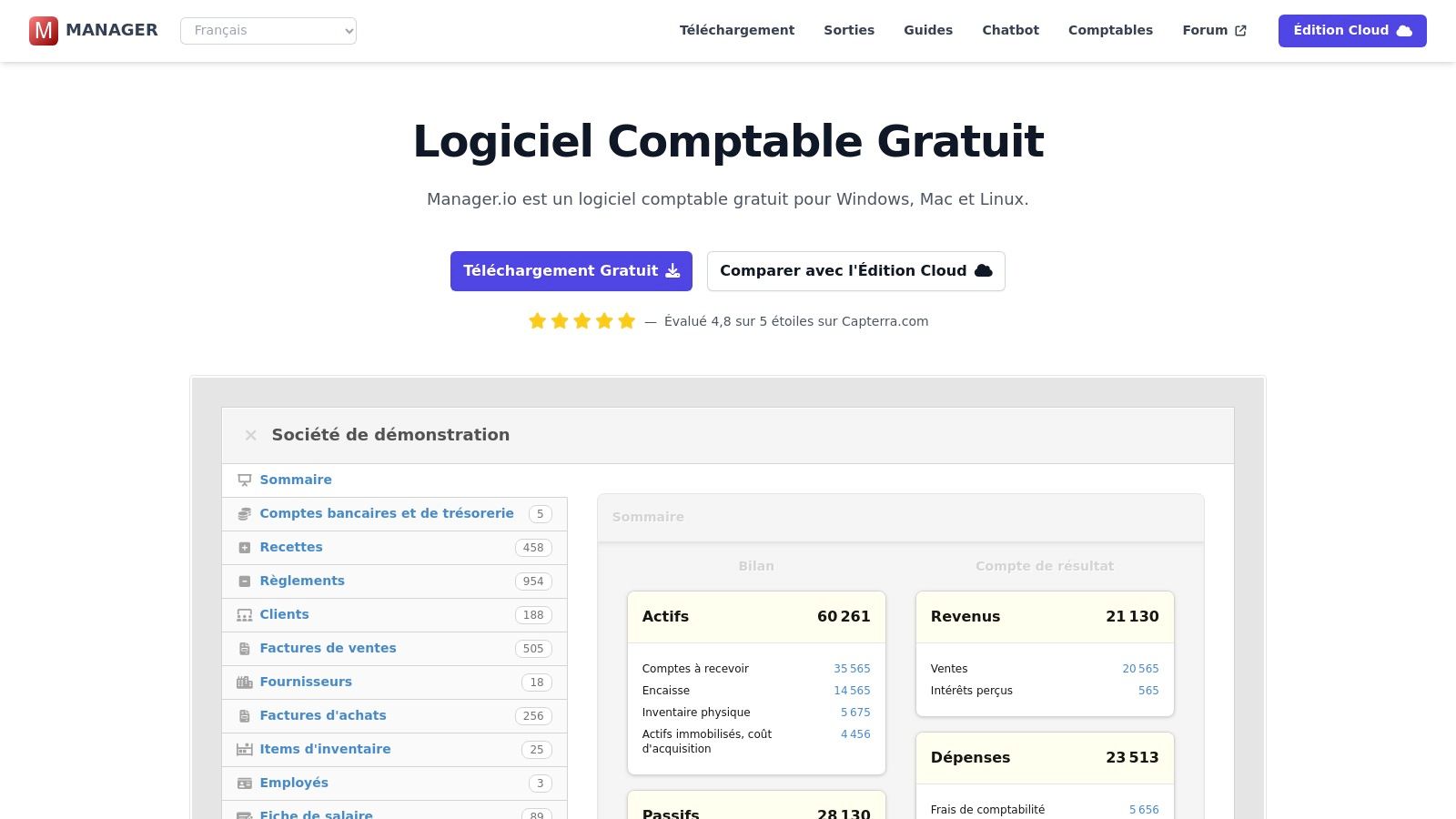Click the coins icon for bank accounts
1456x819 pixels.
[x=244, y=514]
